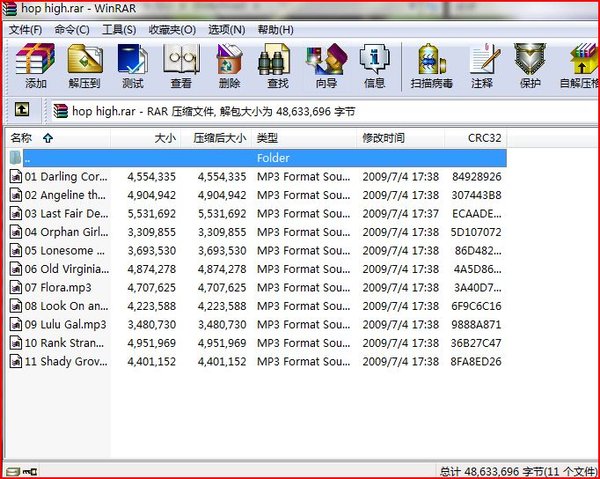This screenshot has width=600, height=479.
Task: Click the 2009/7/4 17:37 modified time
Action: tap(401, 213)
